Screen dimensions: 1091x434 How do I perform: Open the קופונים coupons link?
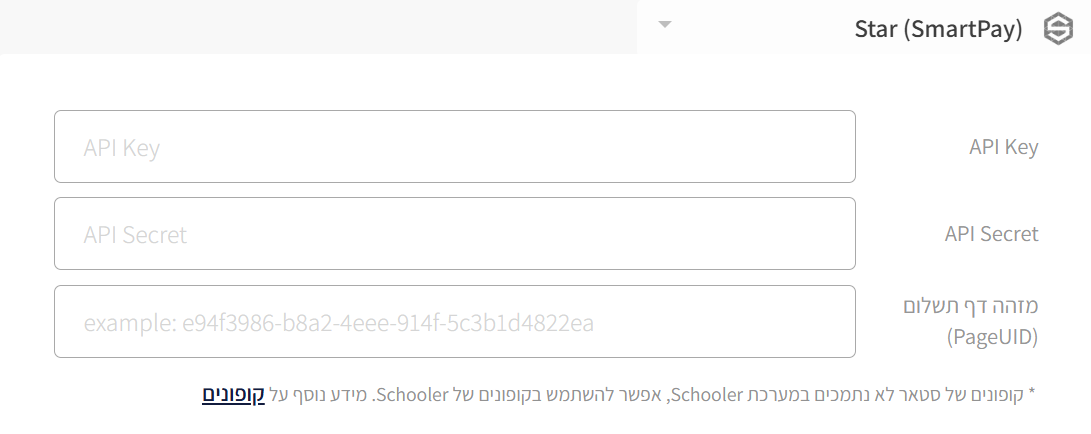(x=234, y=394)
